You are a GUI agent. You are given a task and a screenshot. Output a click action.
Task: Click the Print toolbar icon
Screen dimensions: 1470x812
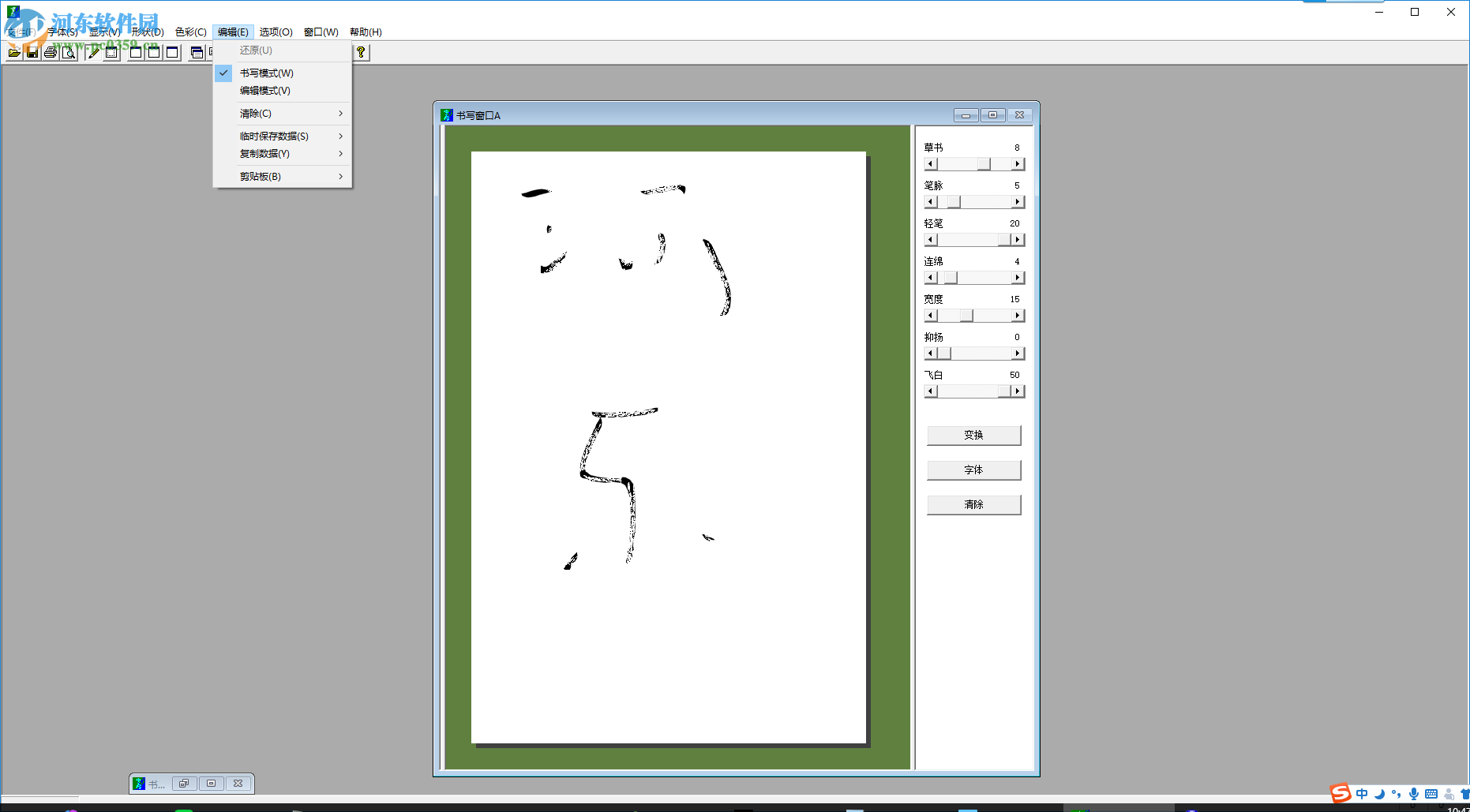51,53
